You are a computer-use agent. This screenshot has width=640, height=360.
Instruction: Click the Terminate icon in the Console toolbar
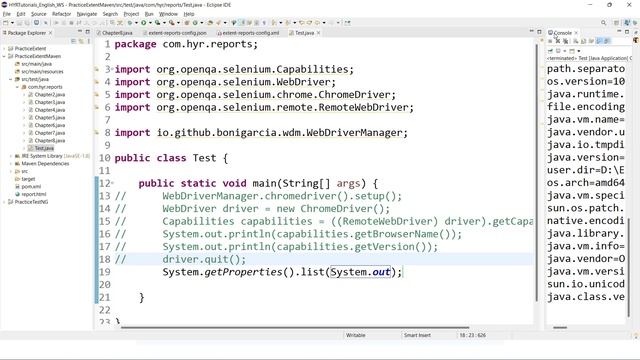pos(550,41)
